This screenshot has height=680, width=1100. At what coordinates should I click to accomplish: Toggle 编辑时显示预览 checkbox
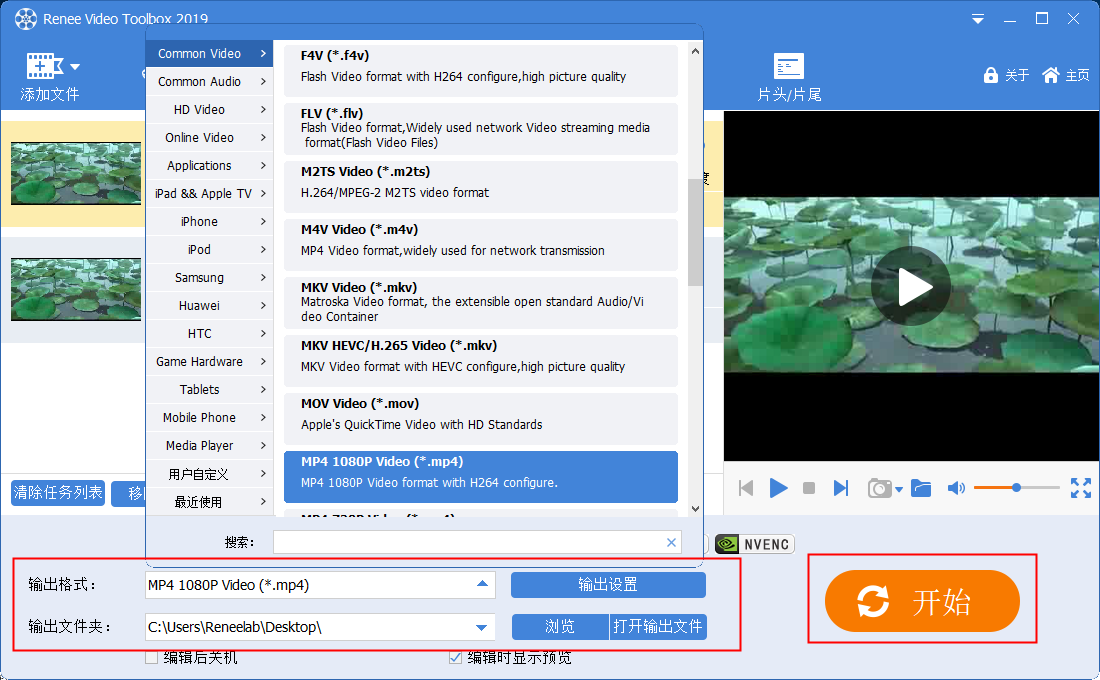455,658
